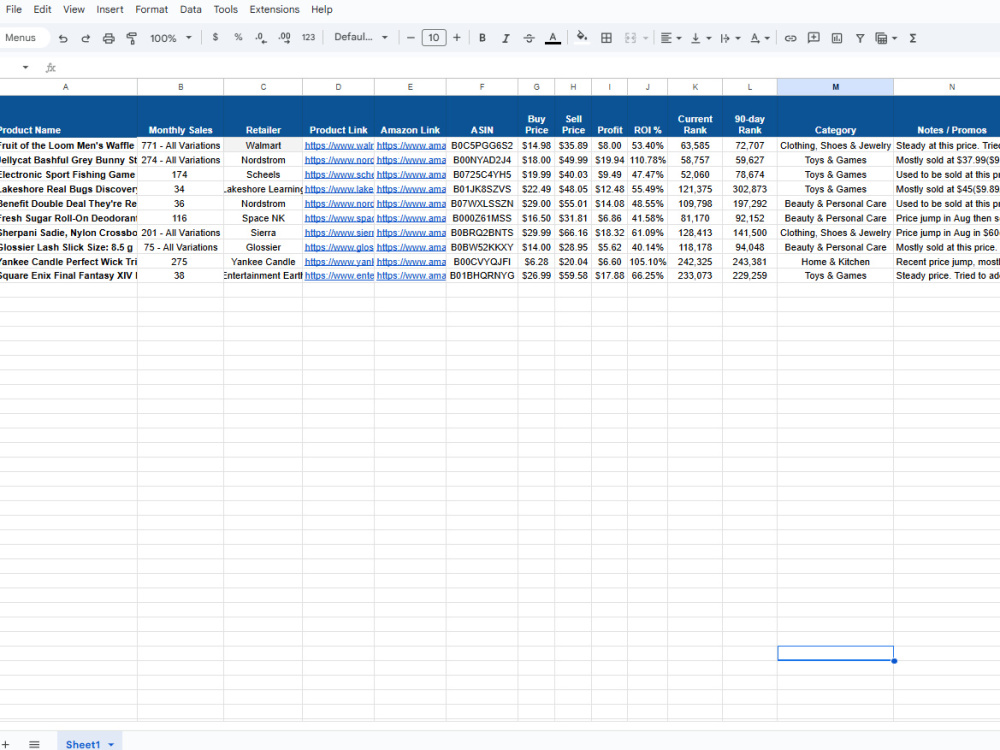Open the Edit menu

click(43, 10)
